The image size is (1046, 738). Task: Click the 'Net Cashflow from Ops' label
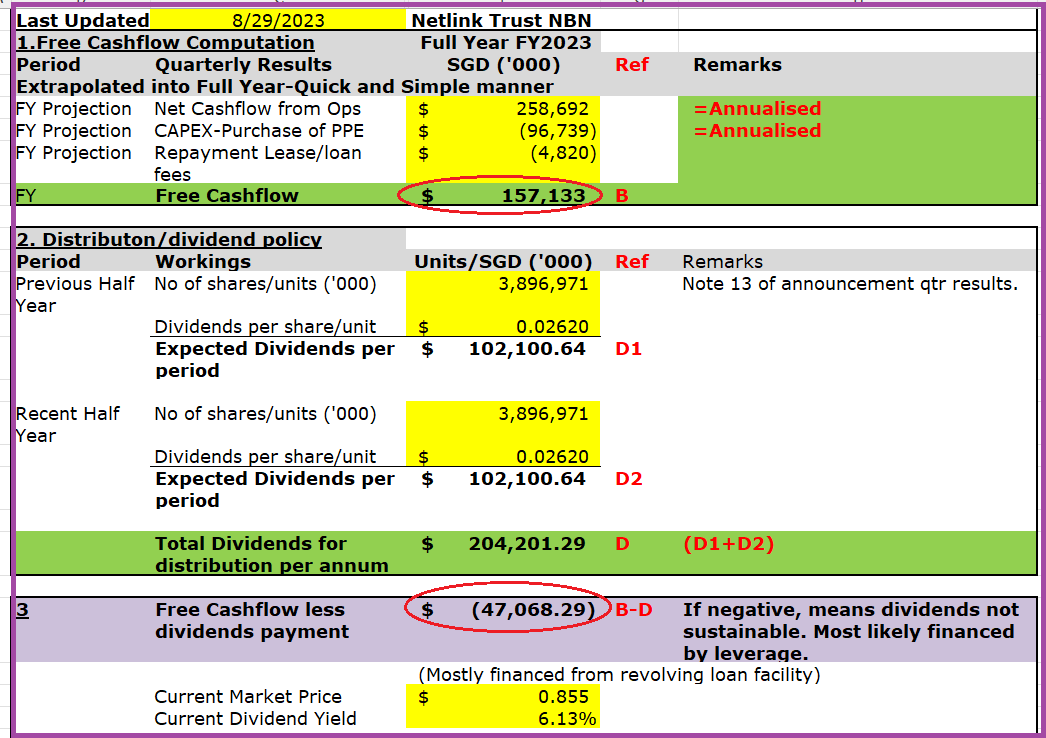point(257,108)
